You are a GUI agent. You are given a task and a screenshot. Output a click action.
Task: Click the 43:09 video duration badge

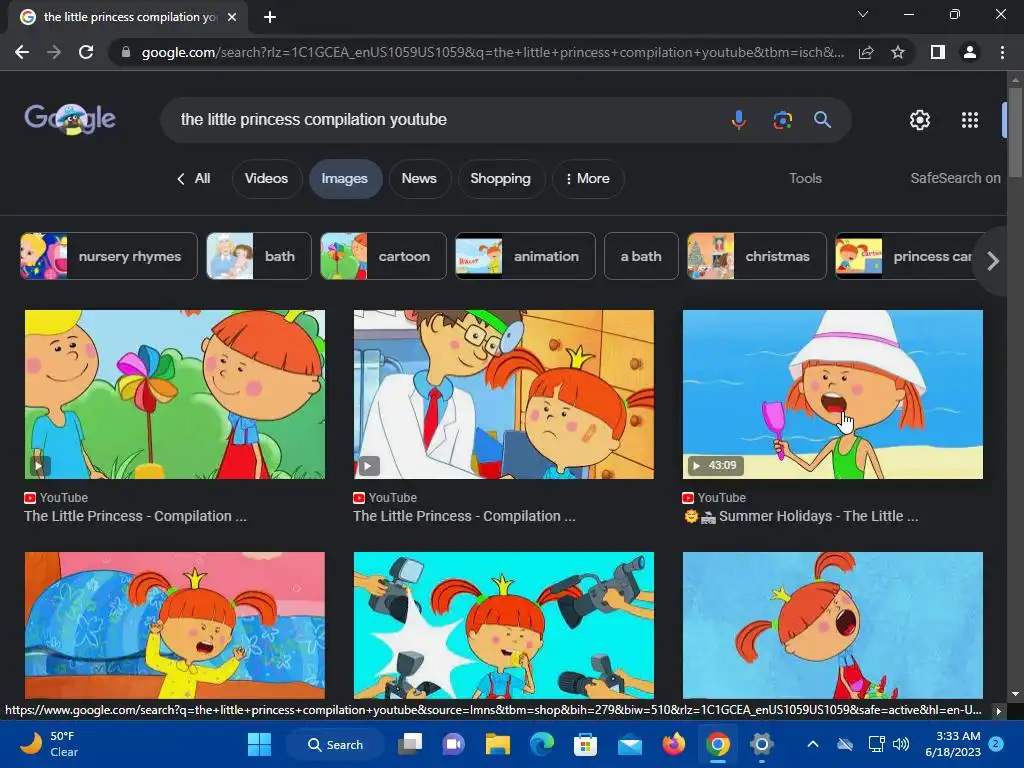714,465
